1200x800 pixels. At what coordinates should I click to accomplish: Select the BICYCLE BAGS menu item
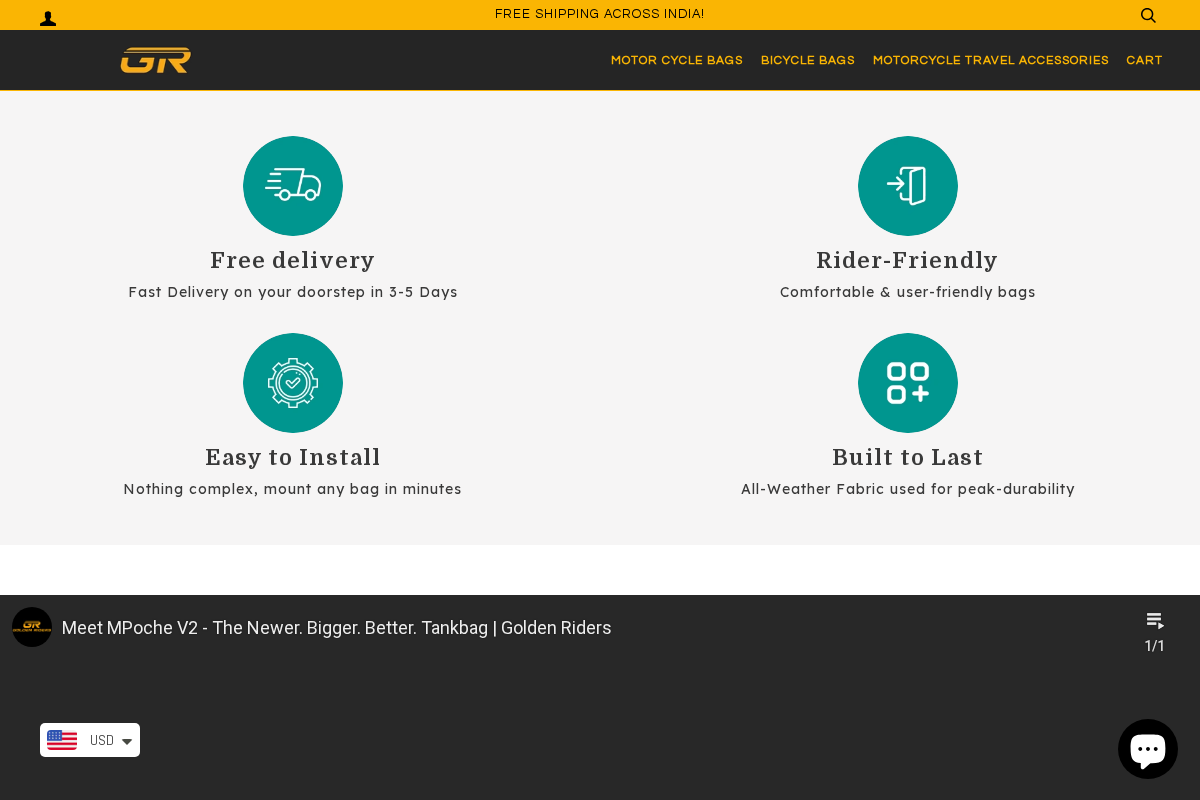click(x=807, y=60)
